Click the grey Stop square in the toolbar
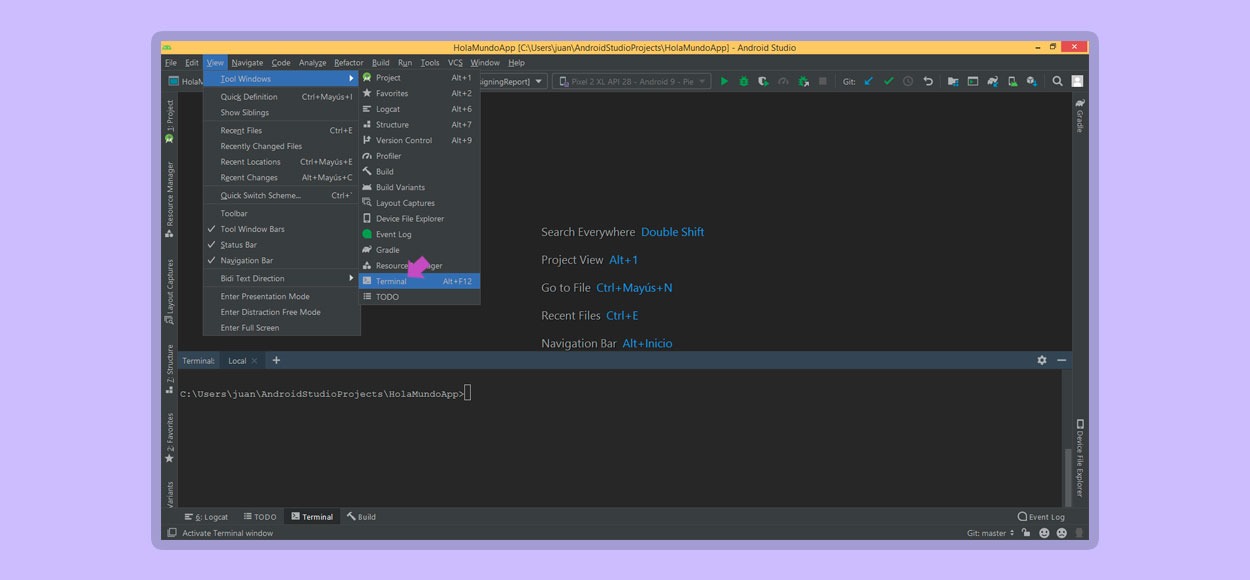 point(823,81)
